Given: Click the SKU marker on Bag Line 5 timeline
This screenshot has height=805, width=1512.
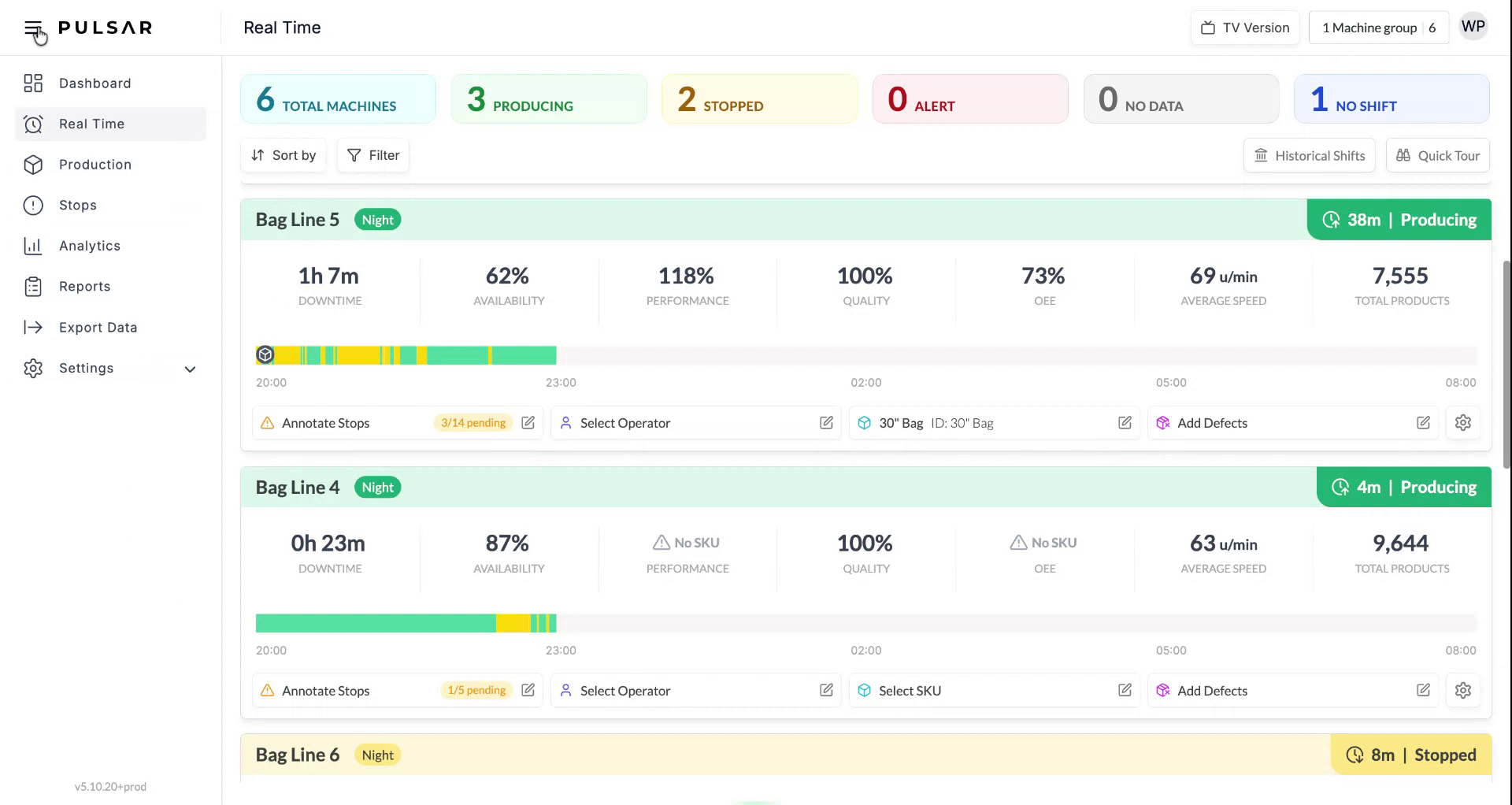Looking at the screenshot, I should point(265,355).
